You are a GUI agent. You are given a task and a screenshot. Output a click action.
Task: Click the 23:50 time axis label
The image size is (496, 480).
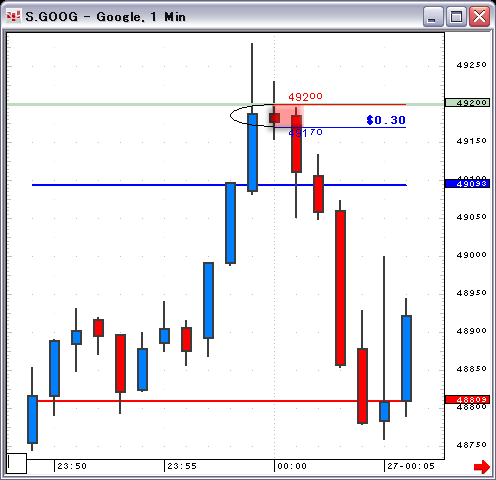tap(72, 466)
